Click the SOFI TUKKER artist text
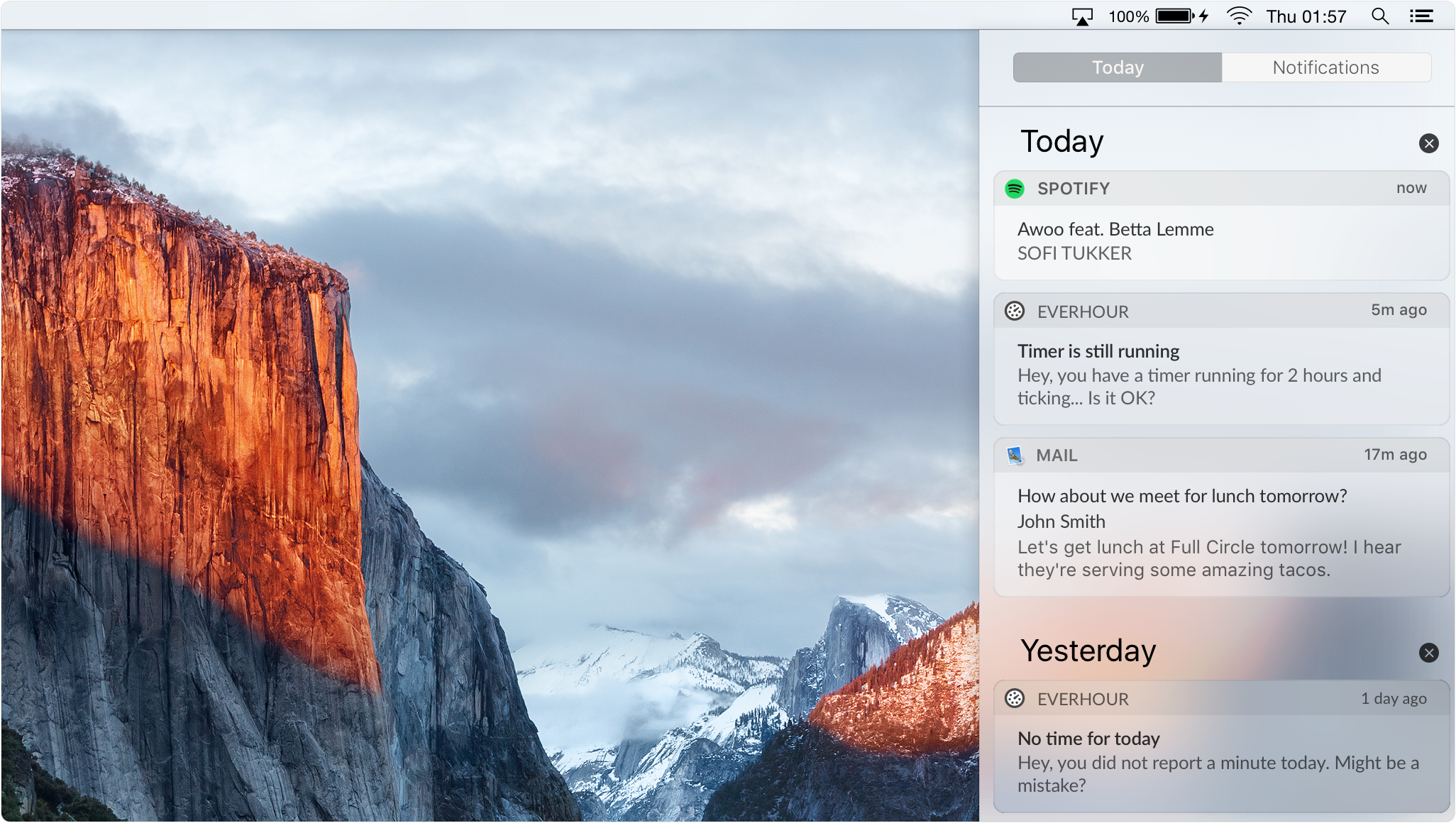 1074,253
